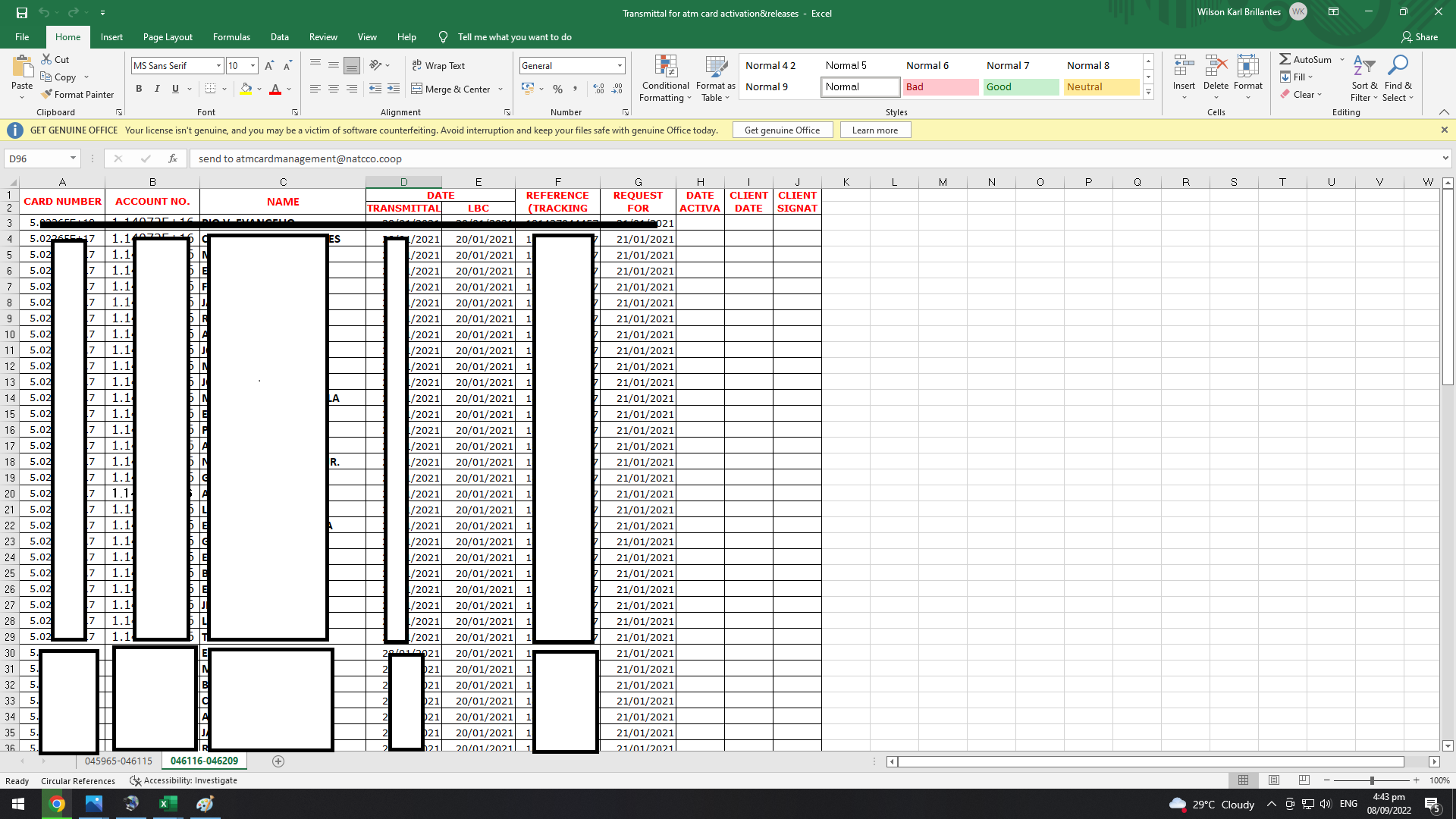Viewport: 1456px width, 819px height.
Task: Click the Learn more button
Action: pyautogui.click(x=874, y=130)
